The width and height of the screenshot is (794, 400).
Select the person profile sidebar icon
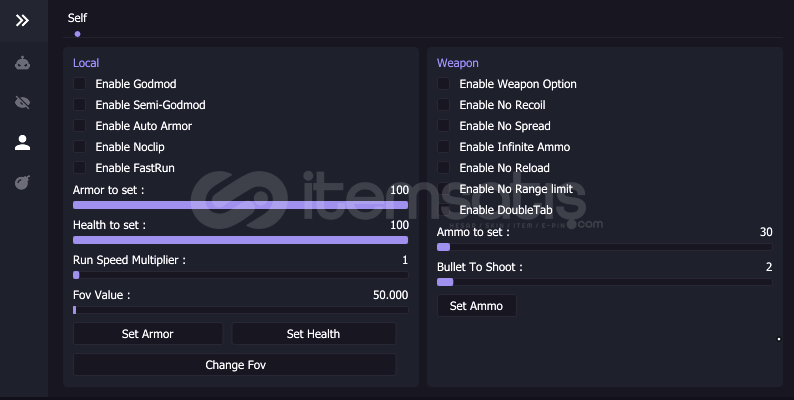pyautogui.click(x=22, y=143)
